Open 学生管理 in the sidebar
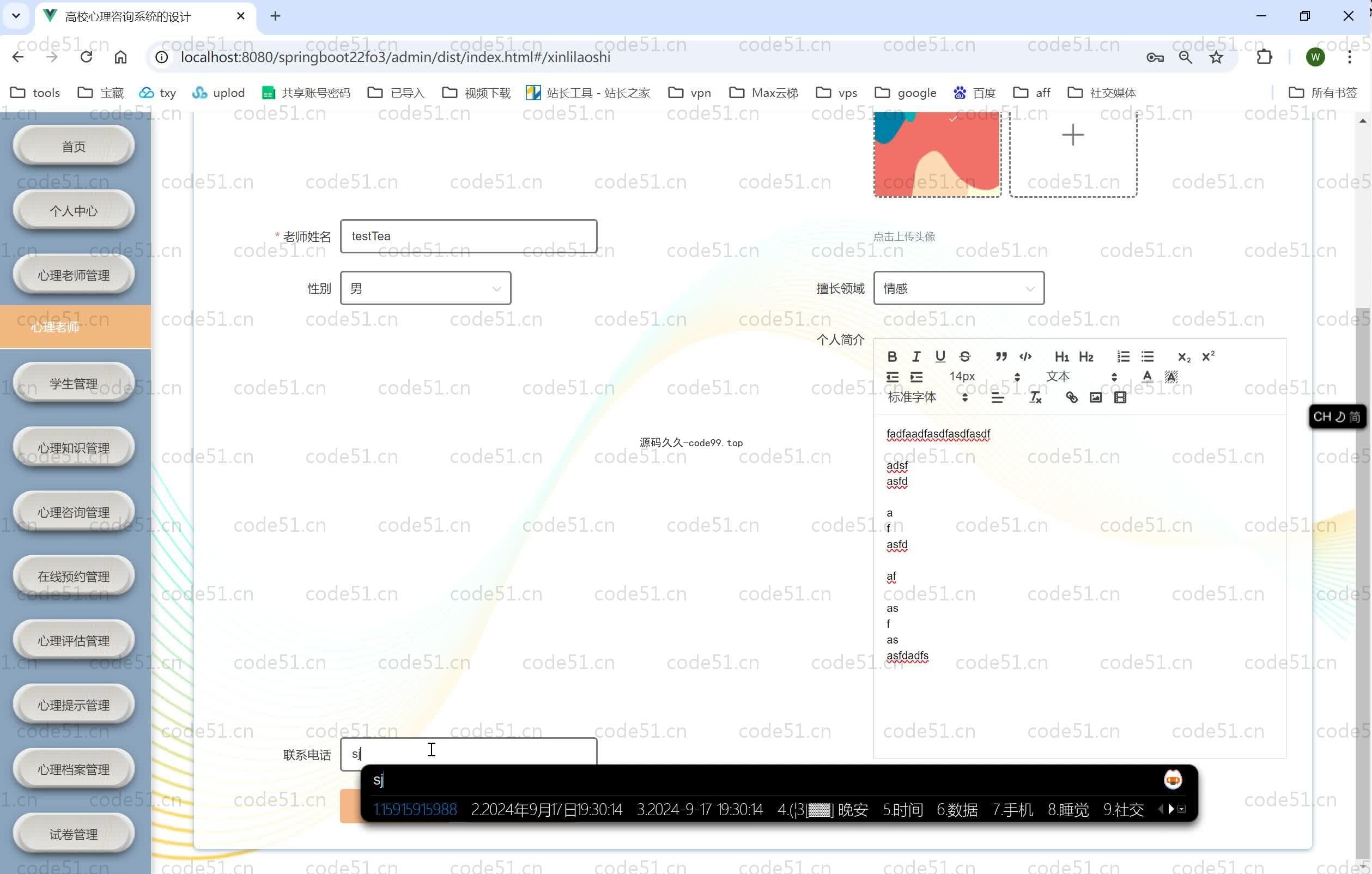Screen dimensions: 1372x874 click(74, 384)
